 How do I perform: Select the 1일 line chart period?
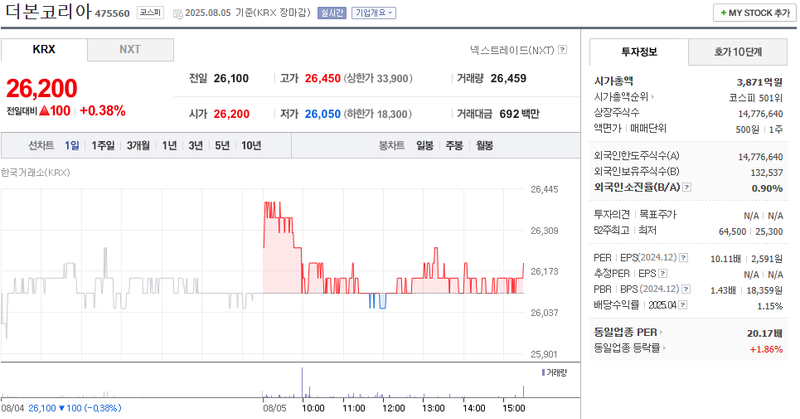click(x=71, y=145)
